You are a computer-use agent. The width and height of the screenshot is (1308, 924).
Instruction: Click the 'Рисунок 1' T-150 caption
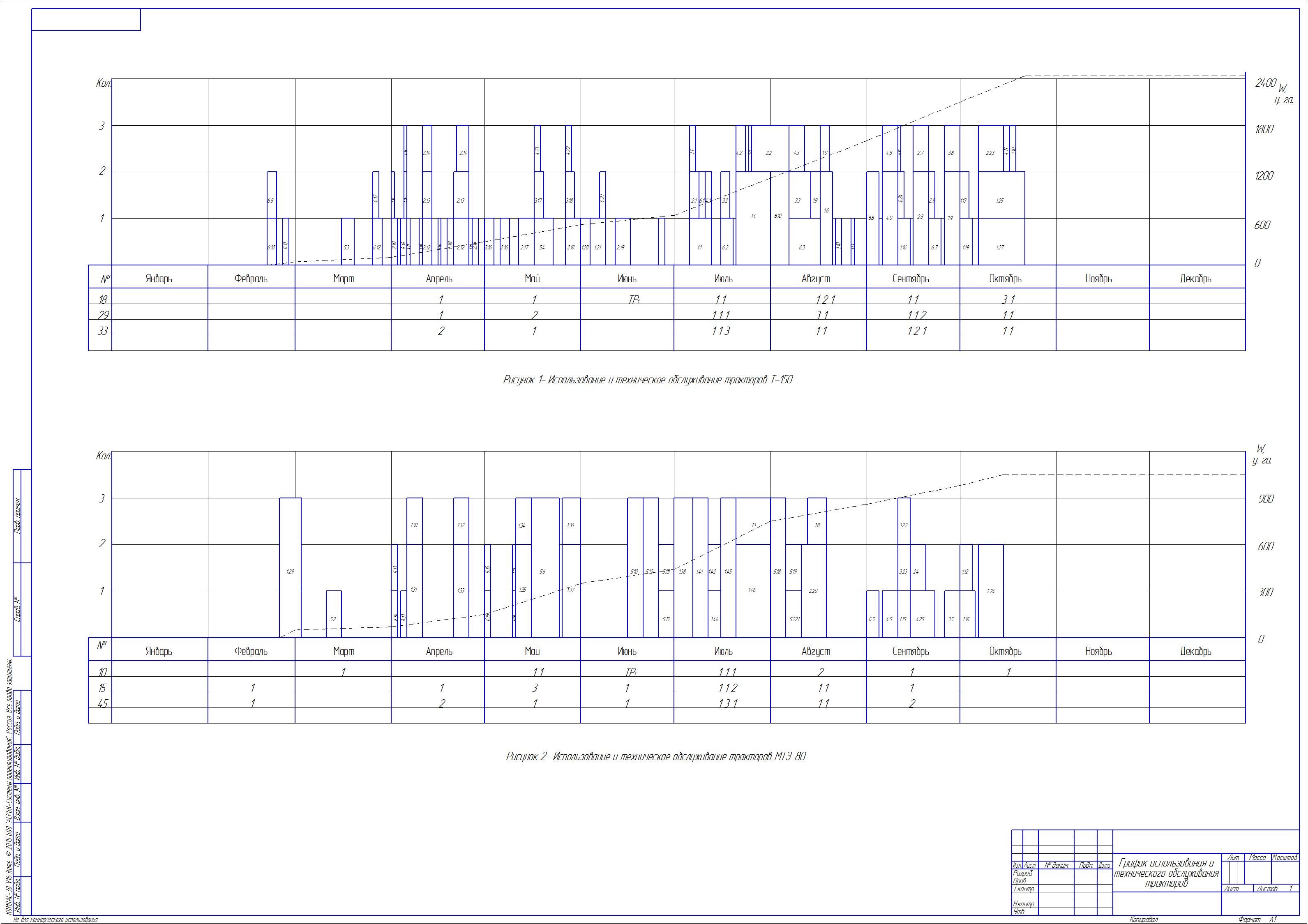pyautogui.click(x=647, y=380)
